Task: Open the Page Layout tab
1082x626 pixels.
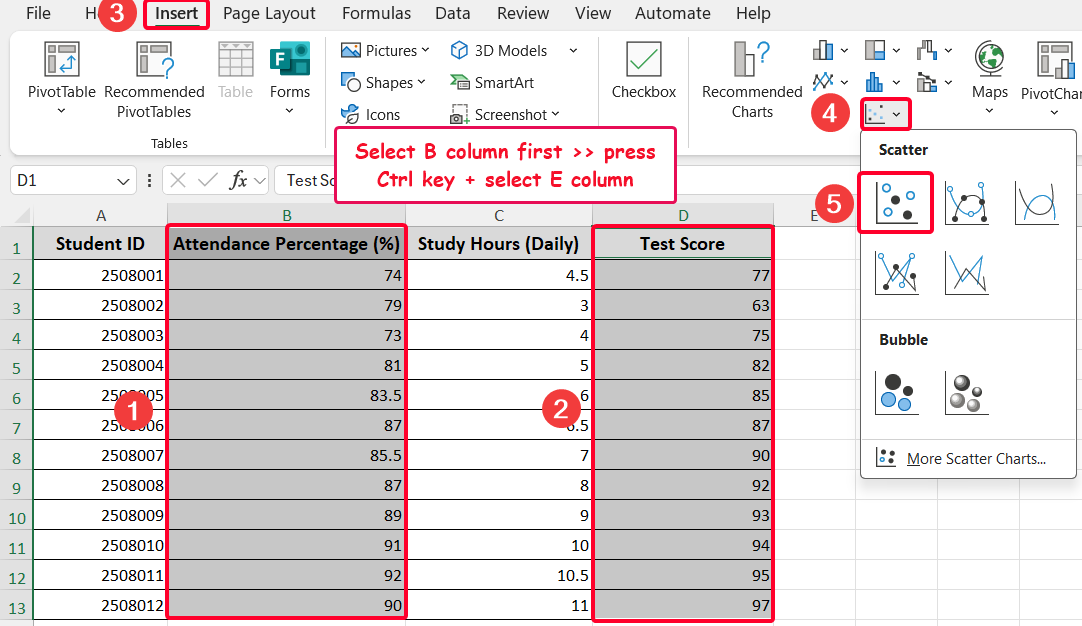Action: tap(269, 14)
